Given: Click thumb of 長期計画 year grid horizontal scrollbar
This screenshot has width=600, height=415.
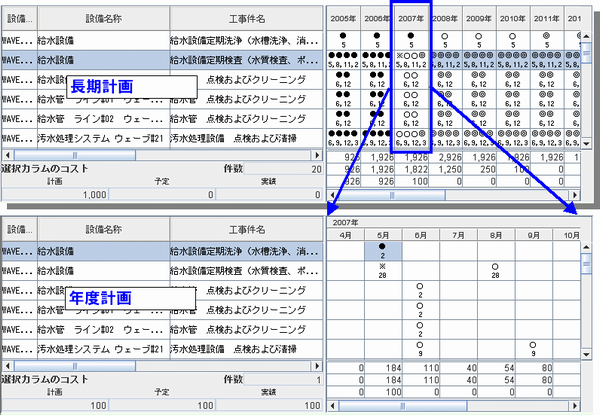Looking at the screenshot, I should click(x=391, y=195).
